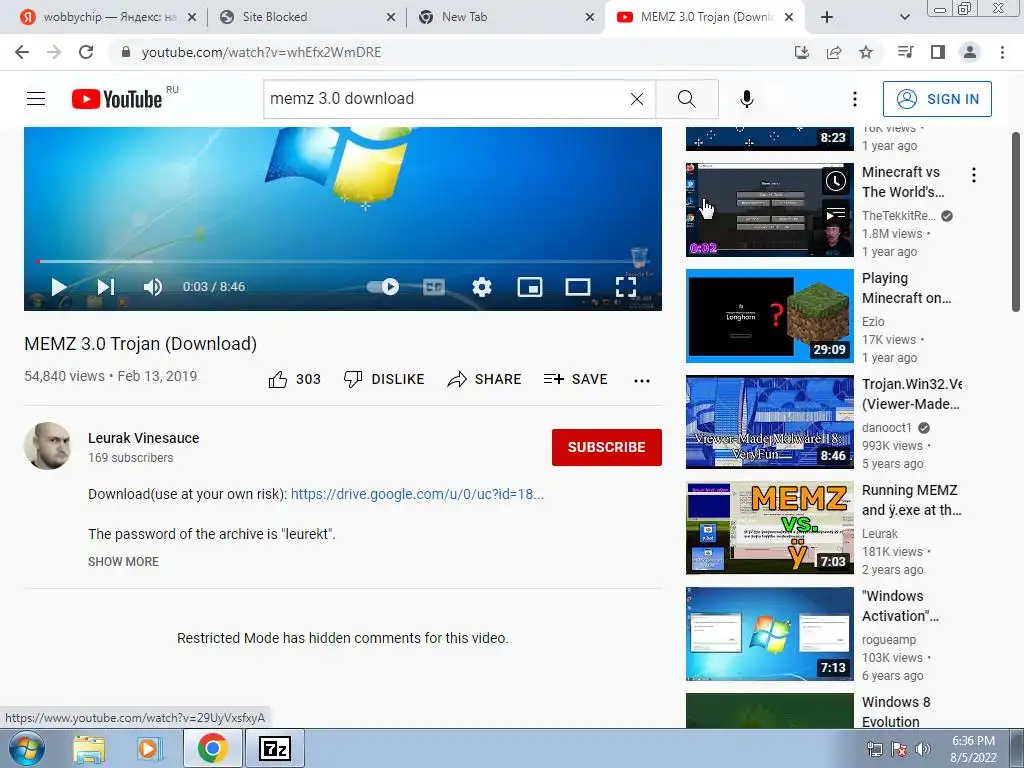The image size is (1024, 768).
Task: Click the SUBSCRIBE button
Action: (607, 447)
